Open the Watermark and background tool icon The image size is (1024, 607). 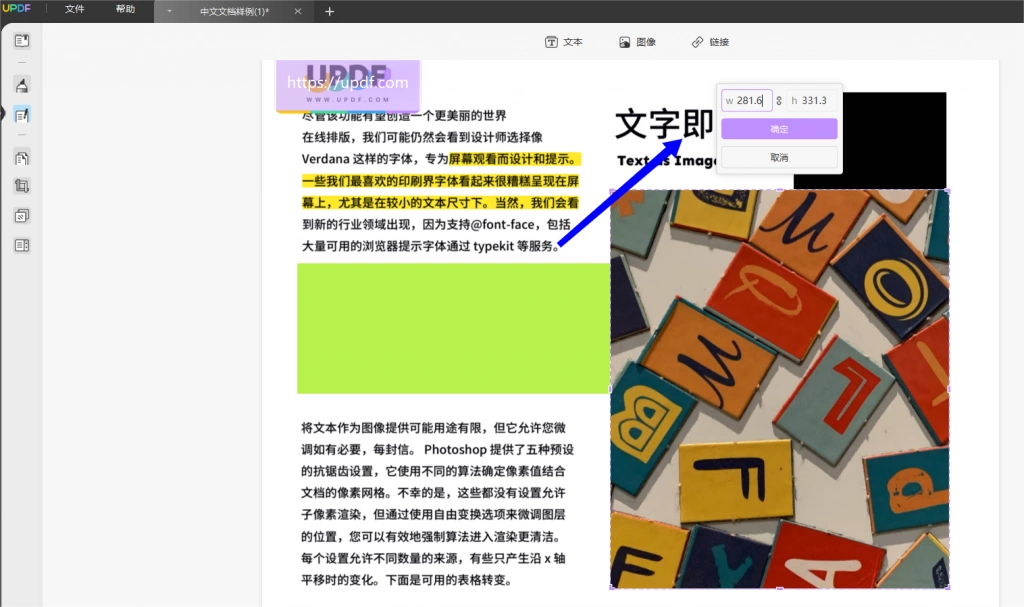22,216
